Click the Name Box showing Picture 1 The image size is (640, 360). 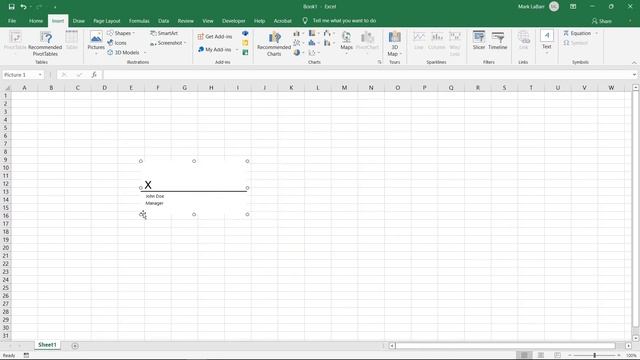[x=20, y=75]
